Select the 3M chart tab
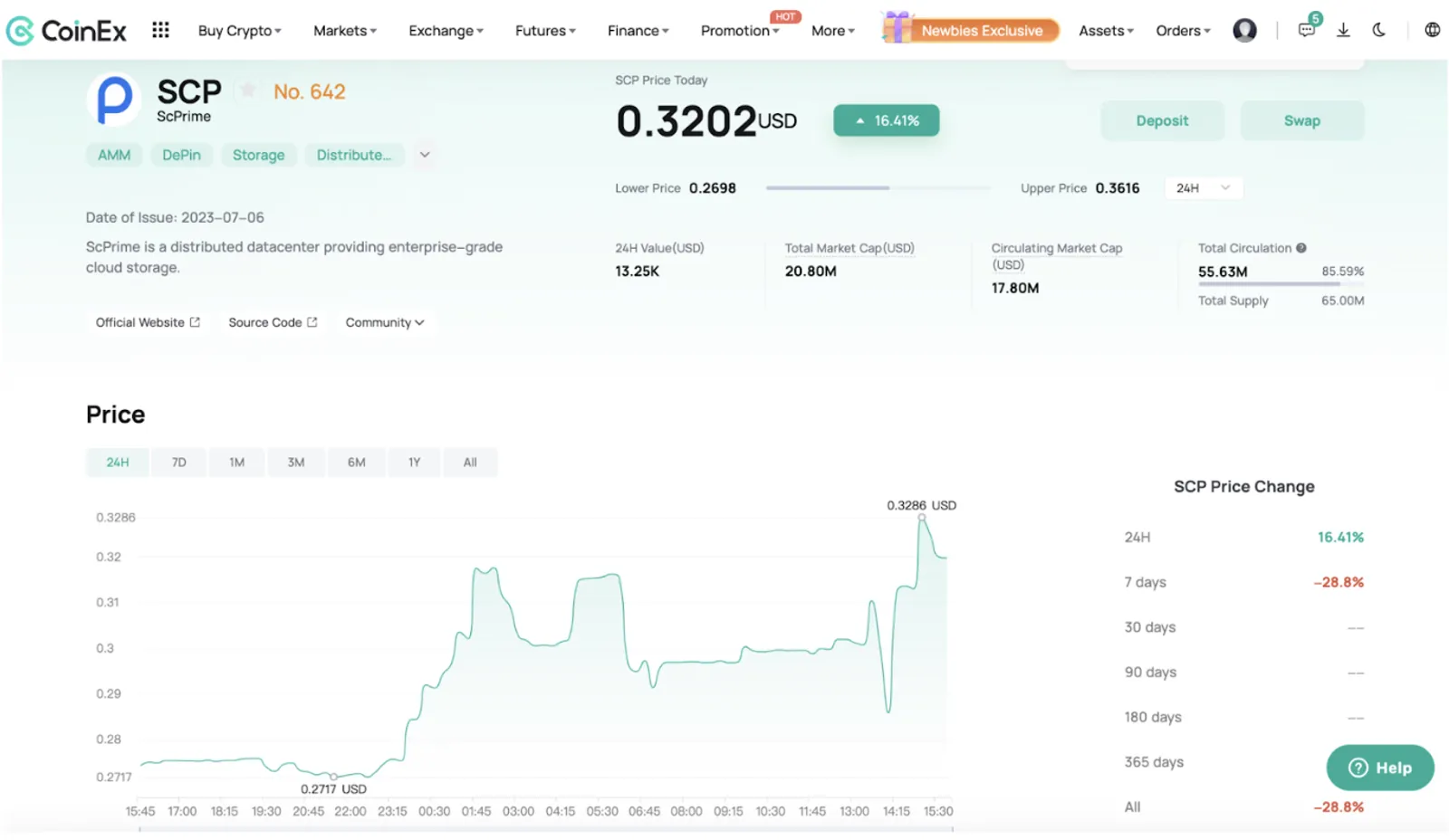Image resolution: width=1449 pixels, height=840 pixels. (296, 463)
